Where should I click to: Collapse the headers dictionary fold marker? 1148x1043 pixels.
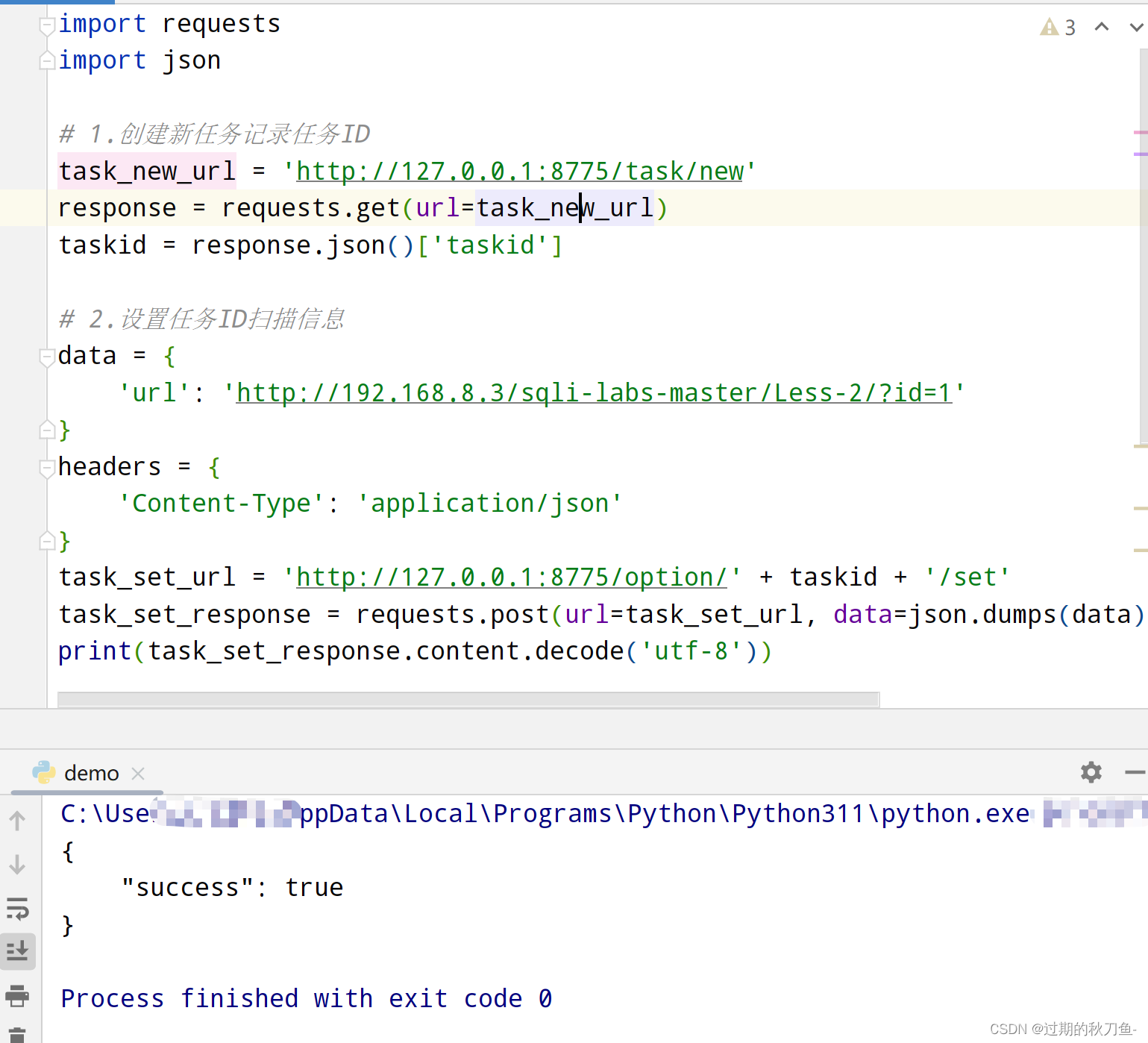point(47,468)
